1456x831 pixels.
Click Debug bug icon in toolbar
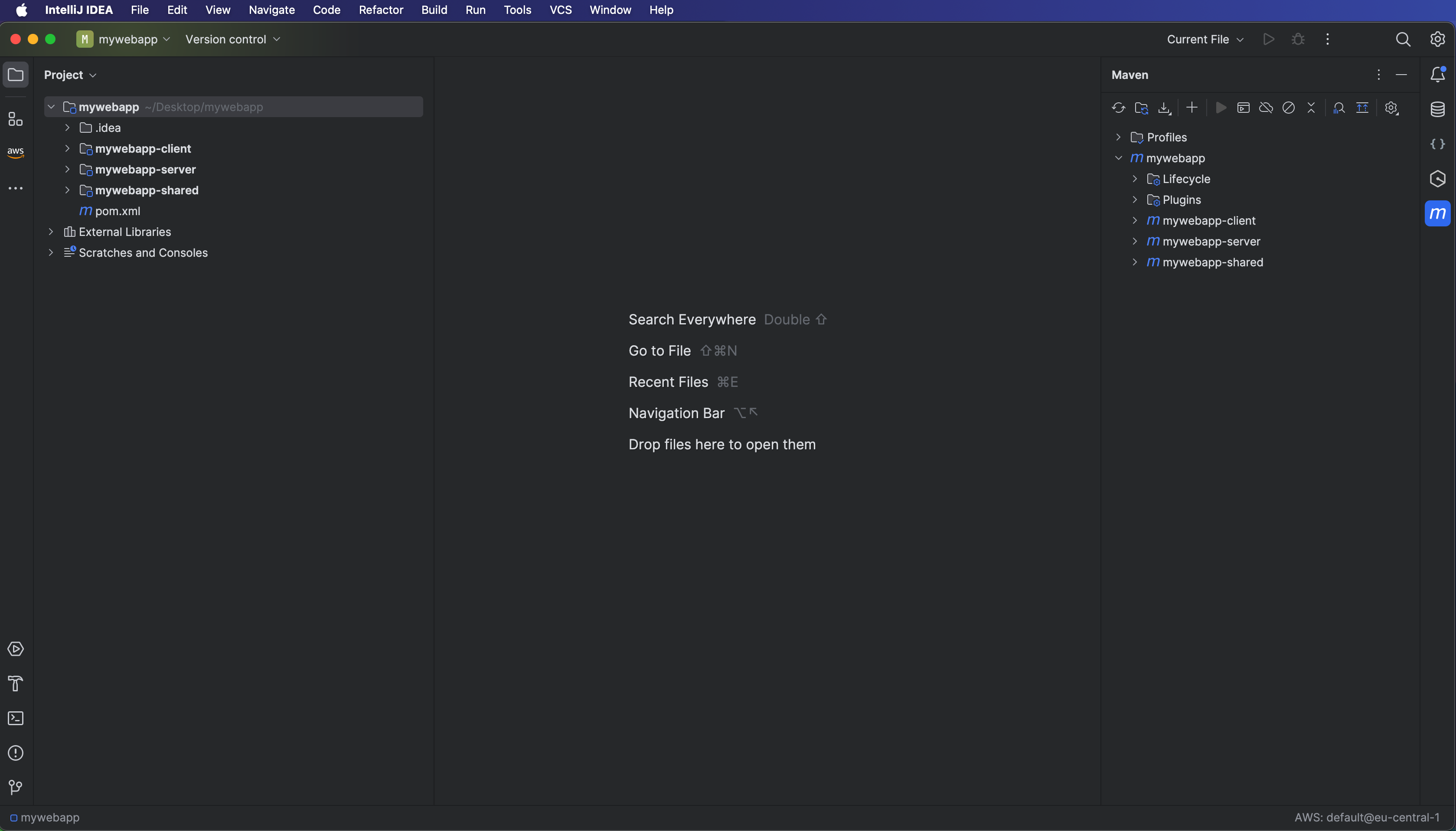pyautogui.click(x=1298, y=39)
